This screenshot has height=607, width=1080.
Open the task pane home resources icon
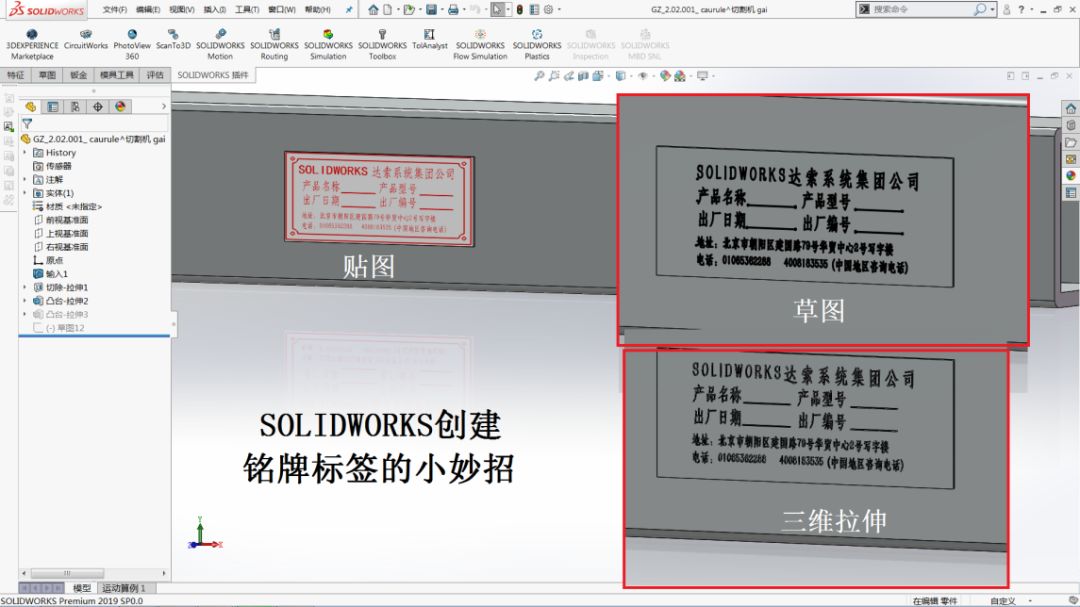point(1070,108)
